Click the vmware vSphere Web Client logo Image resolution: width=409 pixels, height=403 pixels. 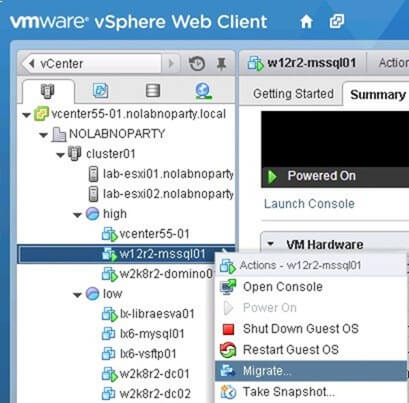pyautogui.click(x=139, y=22)
